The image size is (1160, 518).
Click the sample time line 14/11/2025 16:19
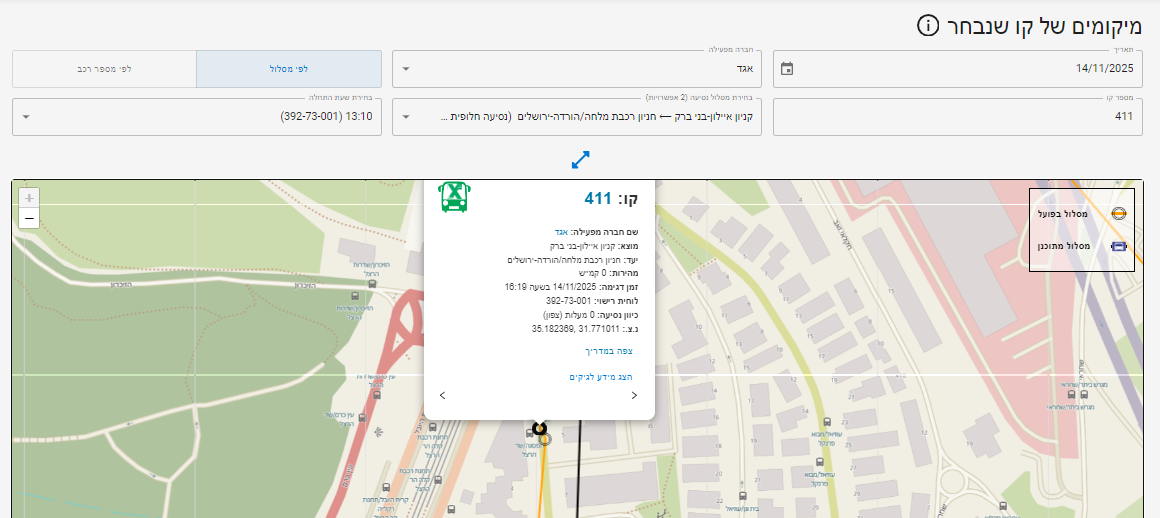pos(571,287)
